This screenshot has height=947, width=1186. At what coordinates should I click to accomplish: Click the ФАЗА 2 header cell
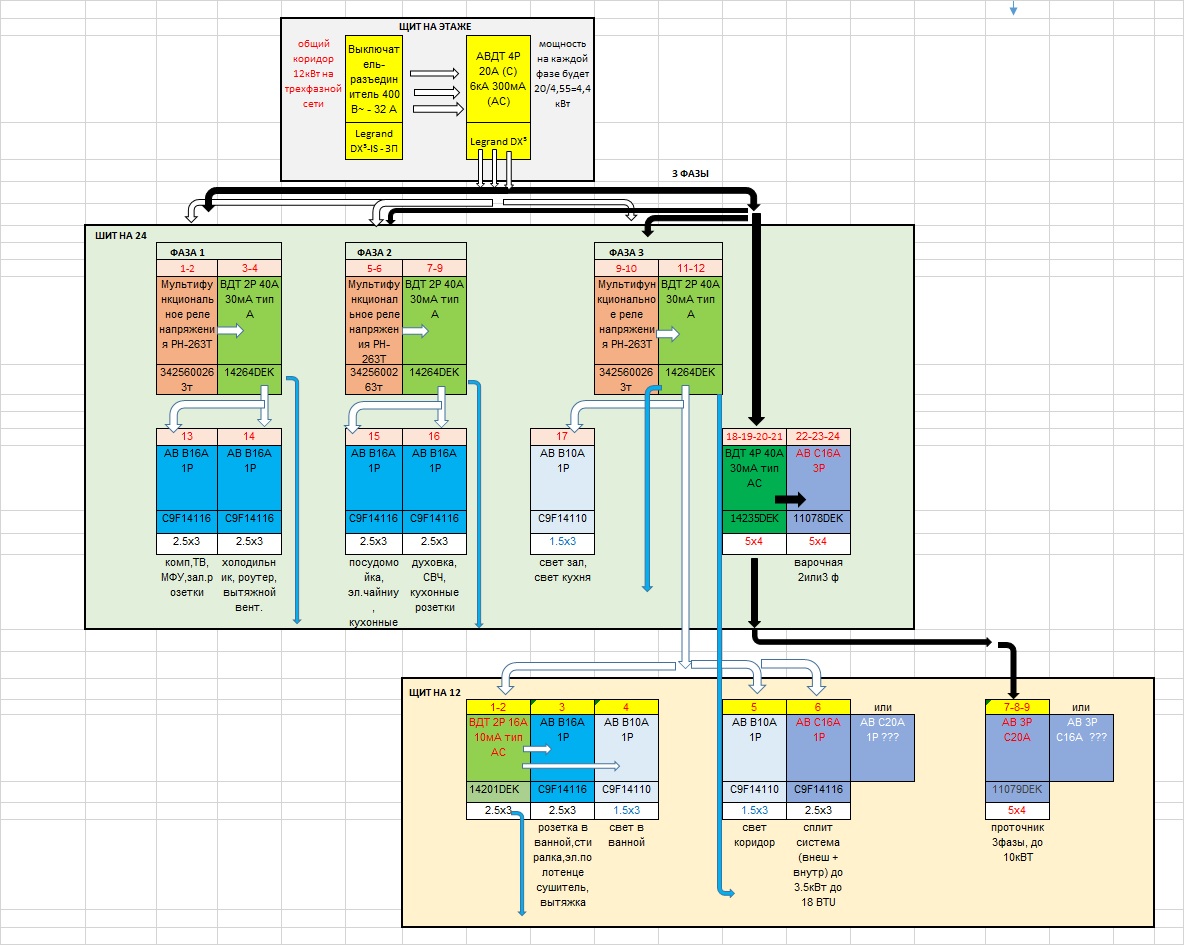pos(374,251)
